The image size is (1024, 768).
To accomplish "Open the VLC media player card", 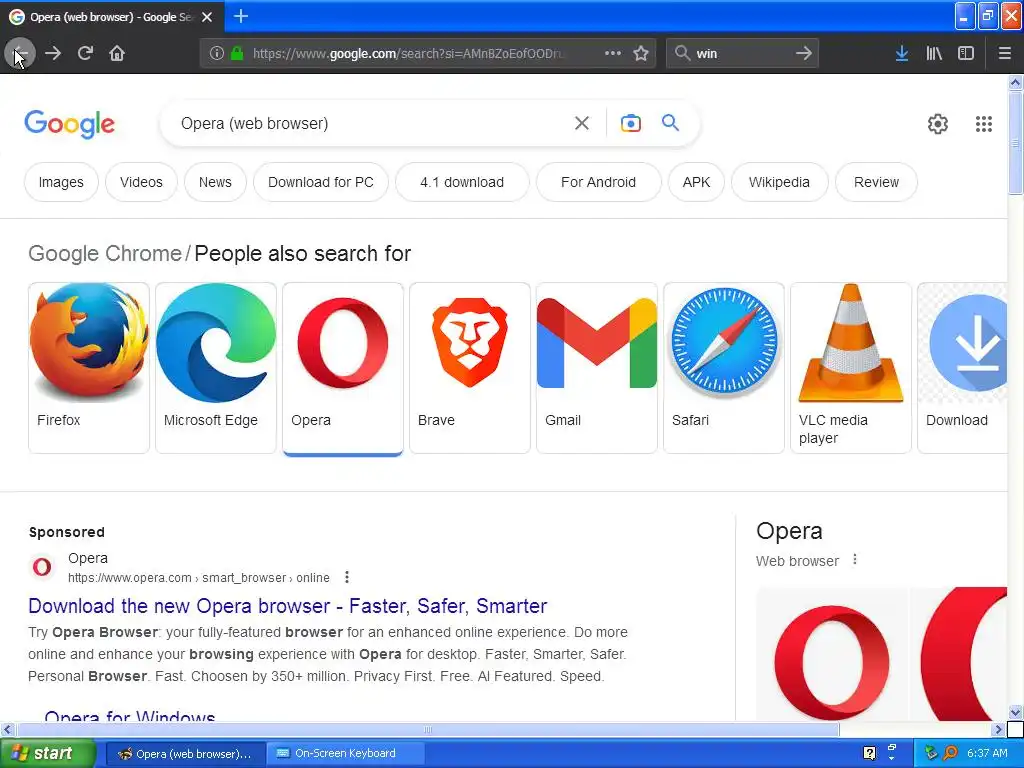I will [x=850, y=368].
